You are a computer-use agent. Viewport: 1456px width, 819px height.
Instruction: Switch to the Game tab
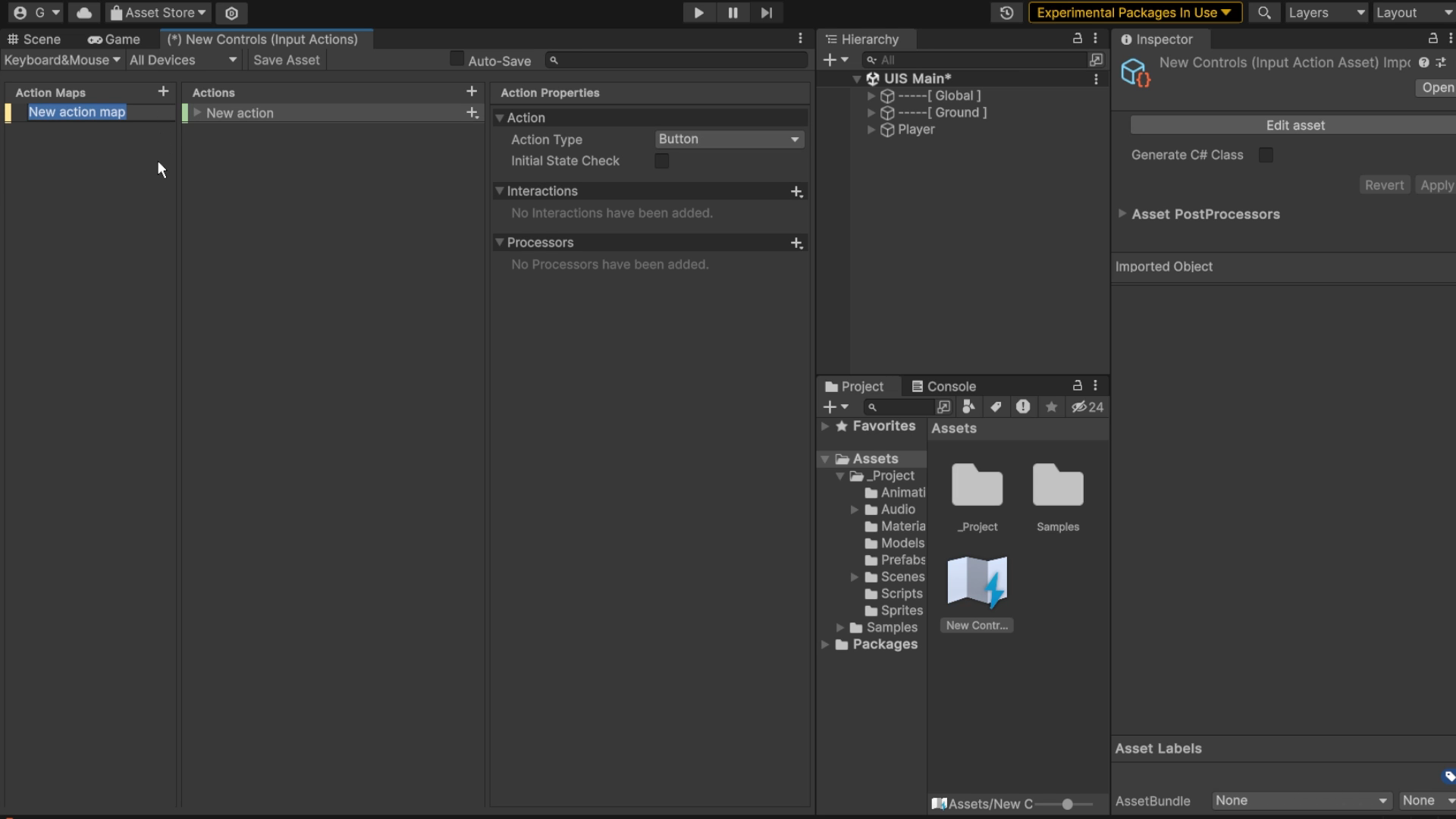click(114, 39)
